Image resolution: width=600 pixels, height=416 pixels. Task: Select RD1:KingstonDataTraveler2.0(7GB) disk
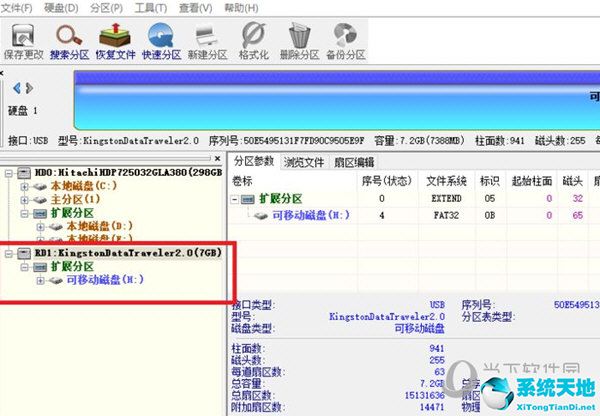click(128, 253)
